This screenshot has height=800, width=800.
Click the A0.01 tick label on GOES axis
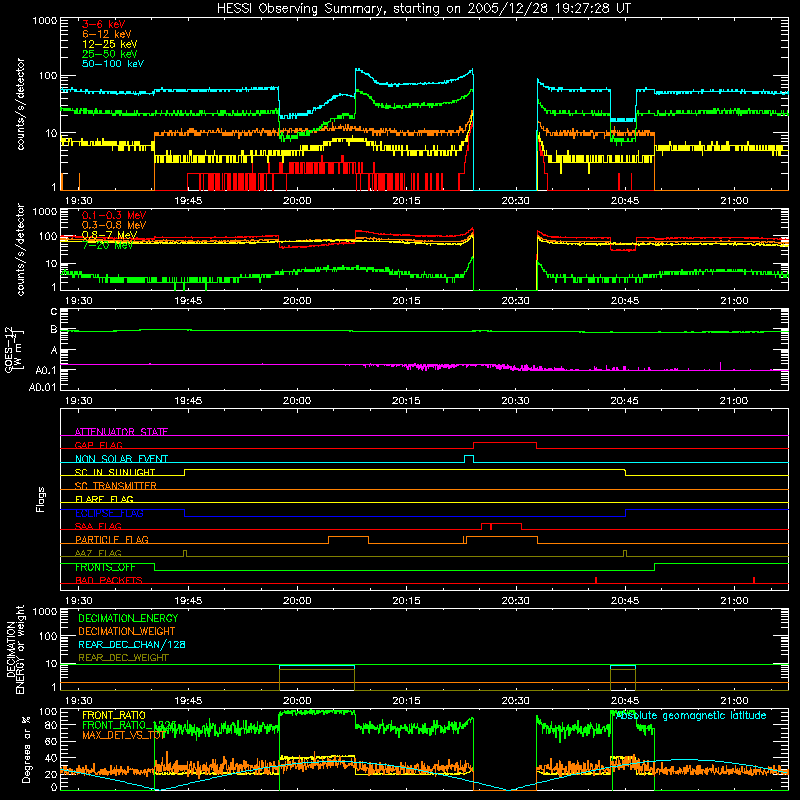[x=42, y=387]
